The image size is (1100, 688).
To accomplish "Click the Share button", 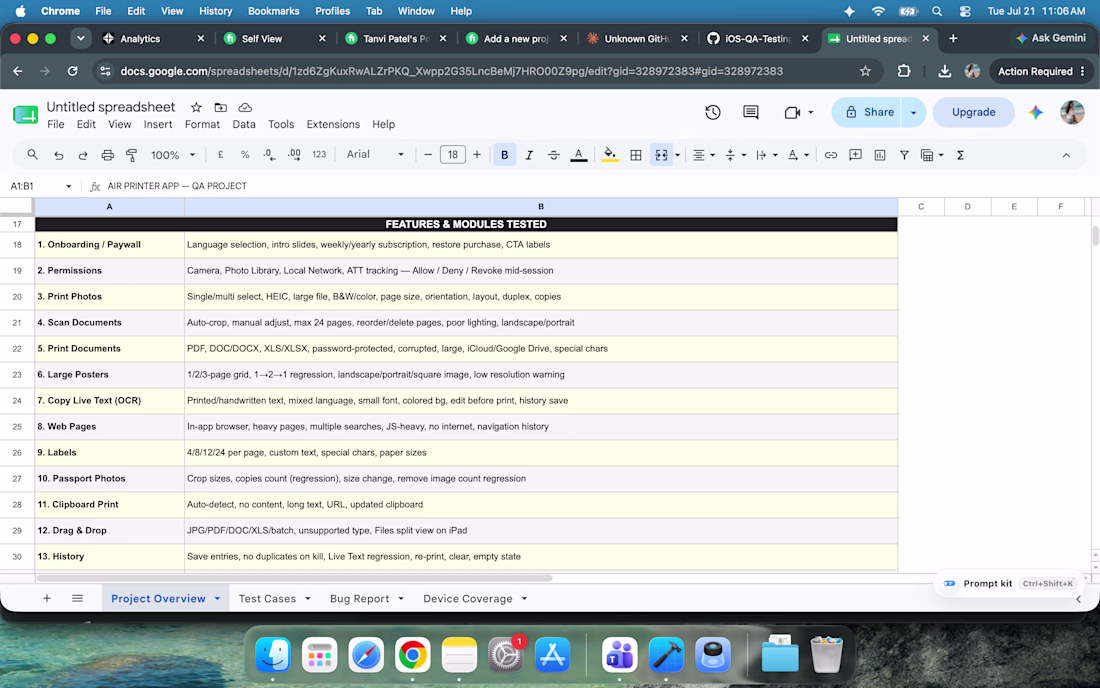I will coord(869,112).
